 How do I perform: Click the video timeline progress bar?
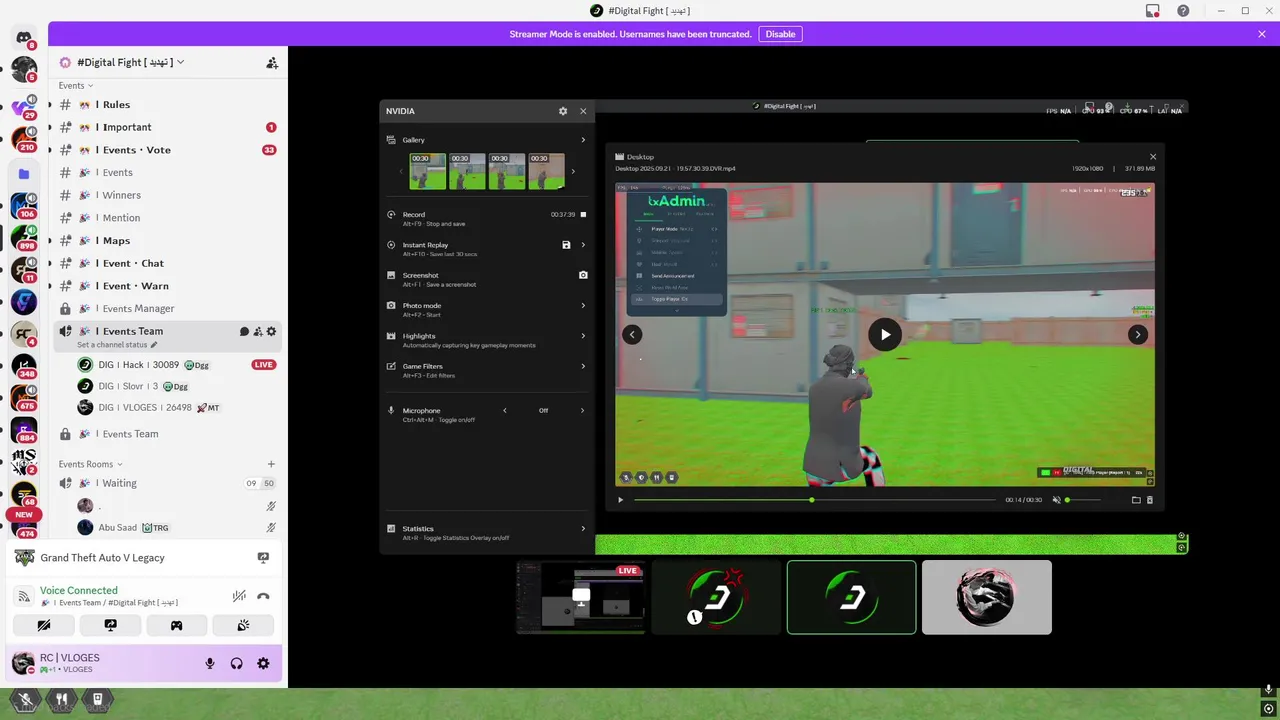pos(815,500)
